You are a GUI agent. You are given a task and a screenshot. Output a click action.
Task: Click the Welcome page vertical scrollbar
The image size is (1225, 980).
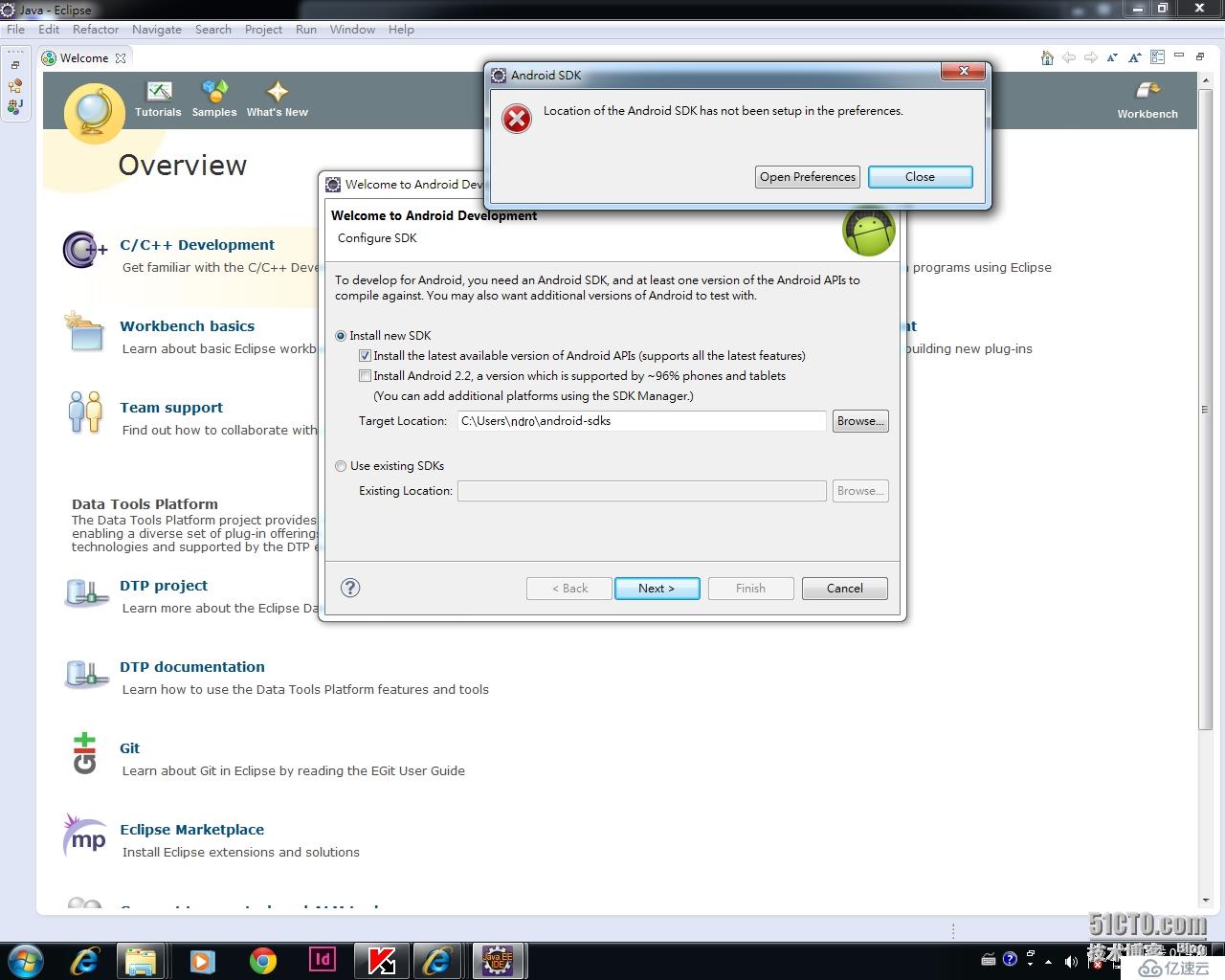[1206, 409]
